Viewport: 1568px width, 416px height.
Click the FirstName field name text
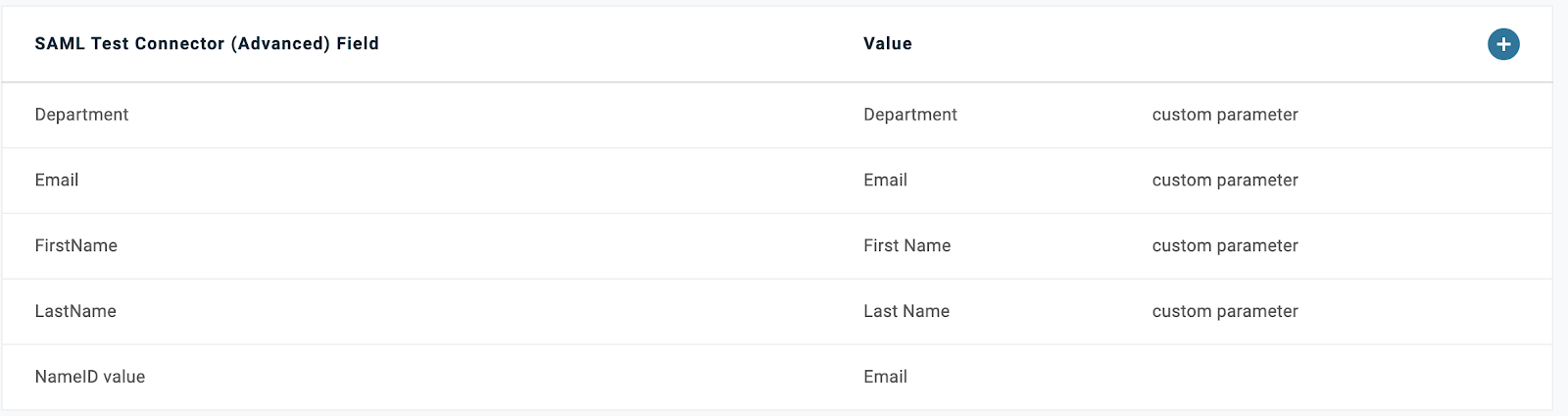[x=75, y=246]
